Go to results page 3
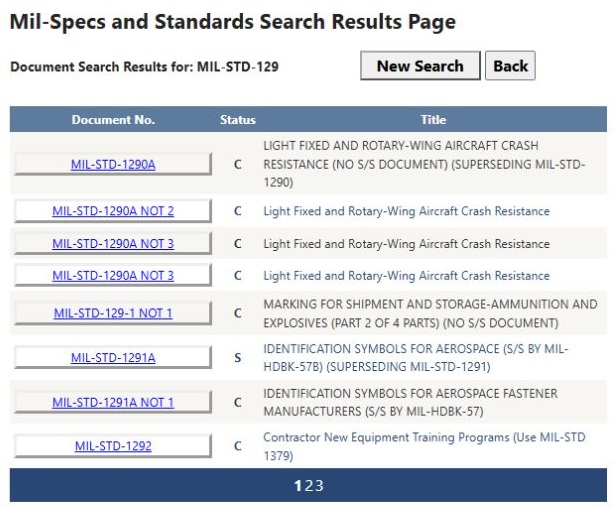The width and height of the screenshot is (615, 510). [x=319, y=486]
